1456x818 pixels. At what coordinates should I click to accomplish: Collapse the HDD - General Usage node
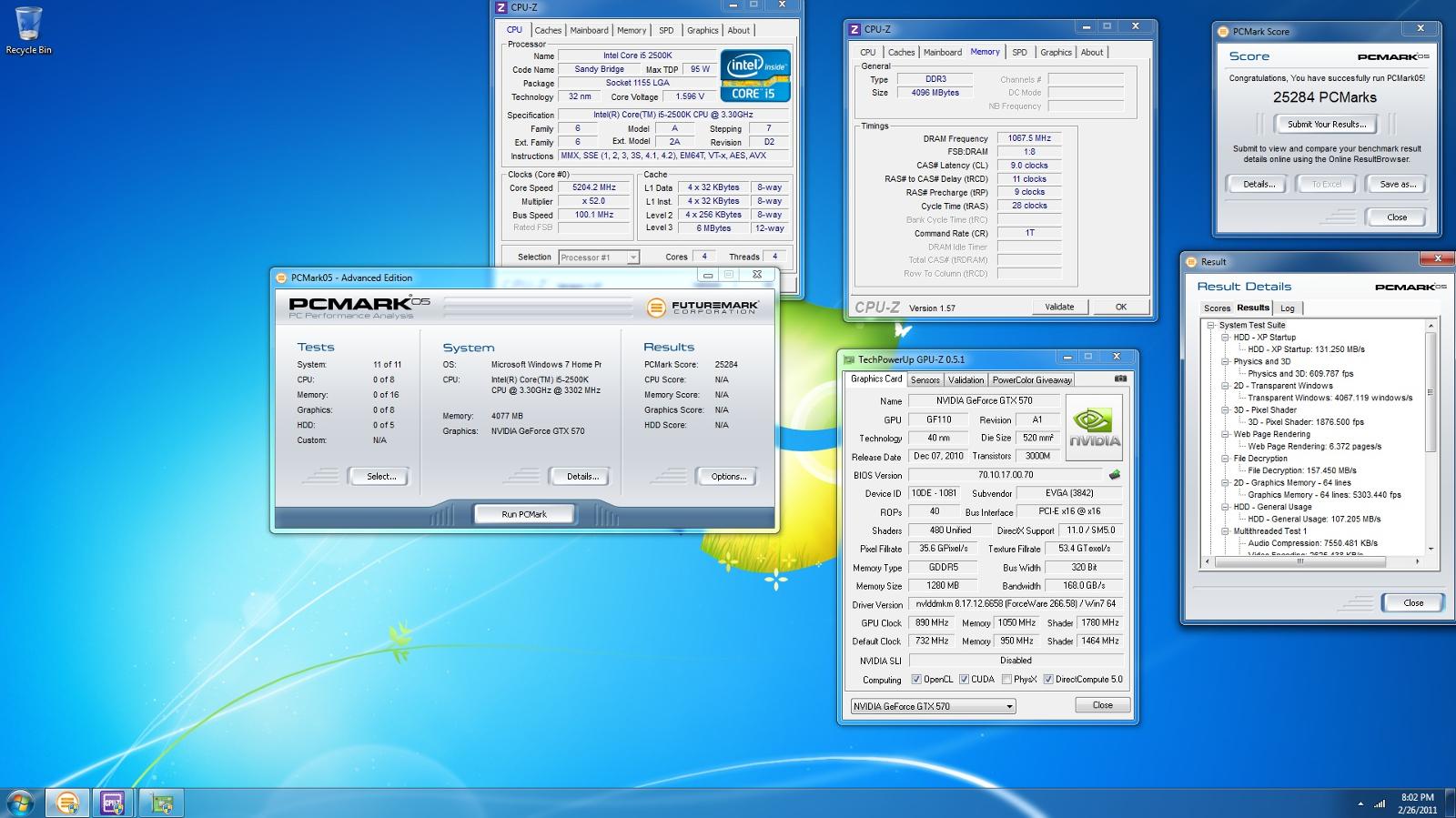pos(1225,507)
